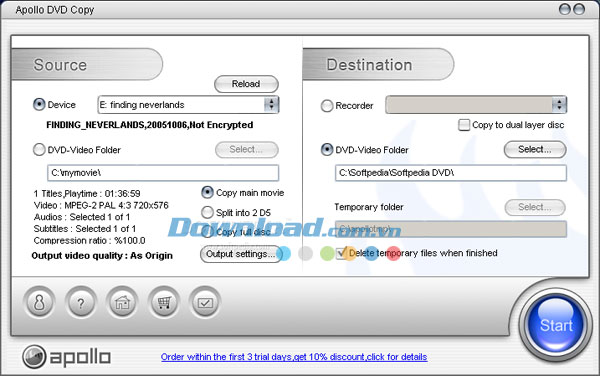Screen dimensions: 600x376
Task: Click the Reload button
Action: coord(246,84)
